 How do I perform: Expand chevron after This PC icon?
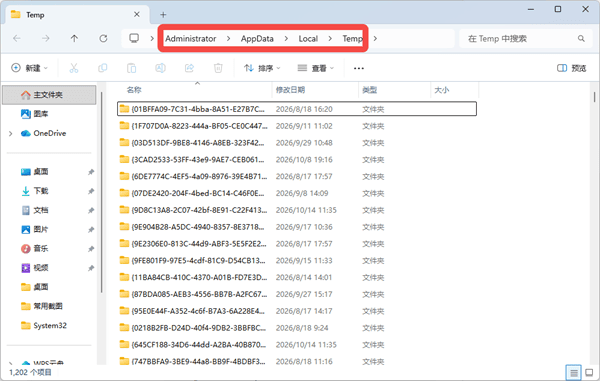click(x=152, y=38)
